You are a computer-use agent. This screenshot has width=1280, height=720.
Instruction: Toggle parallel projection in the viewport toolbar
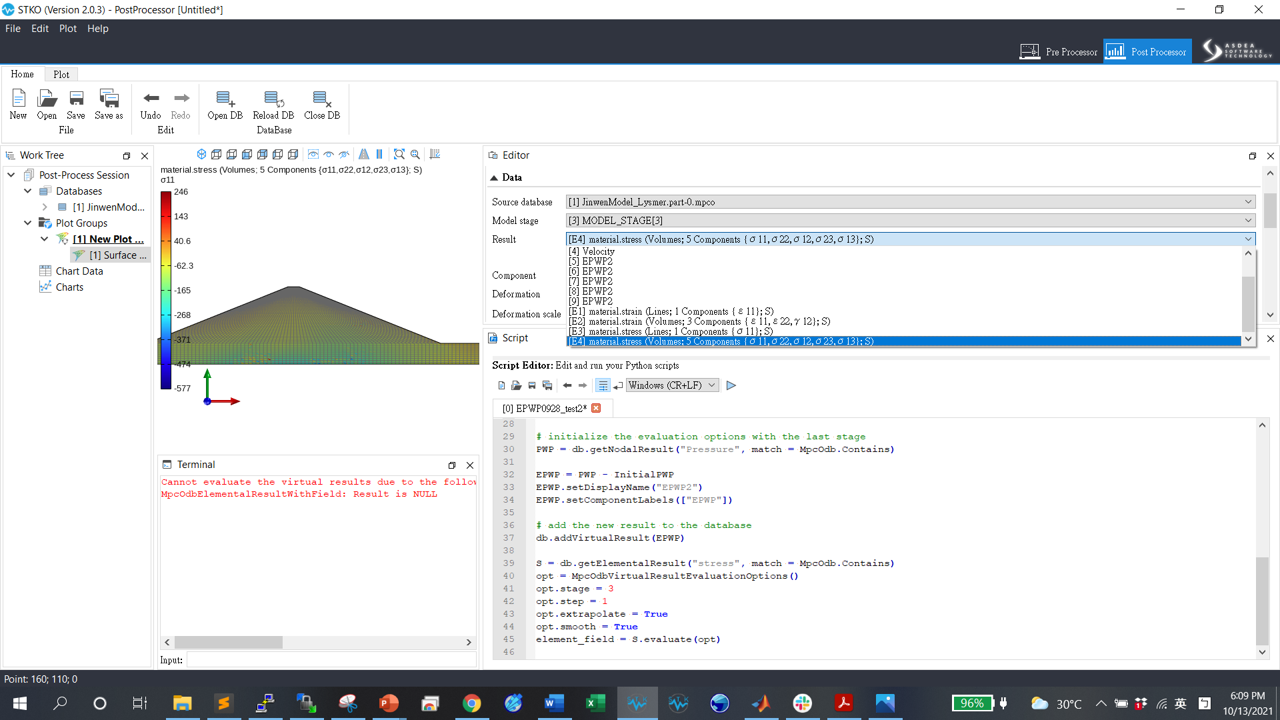coord(379,154)
